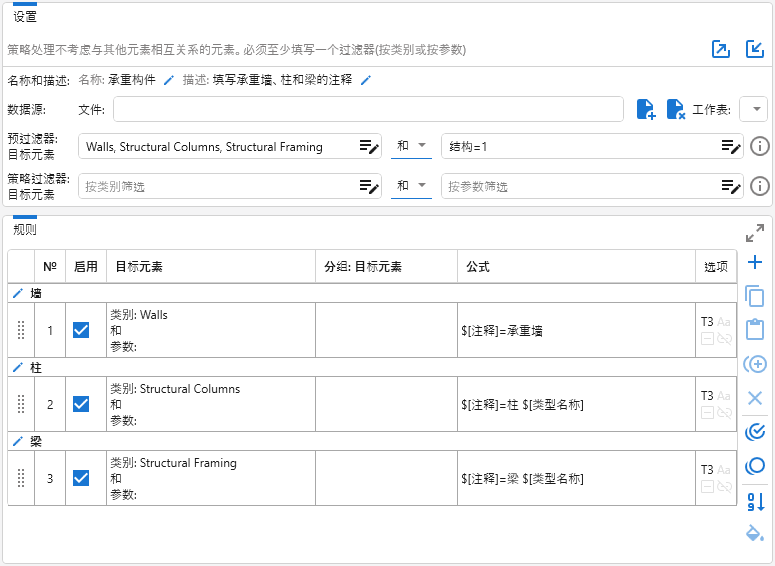
Task: Open pre-filter 和 operator dropdown
Action: coord(411,146)
